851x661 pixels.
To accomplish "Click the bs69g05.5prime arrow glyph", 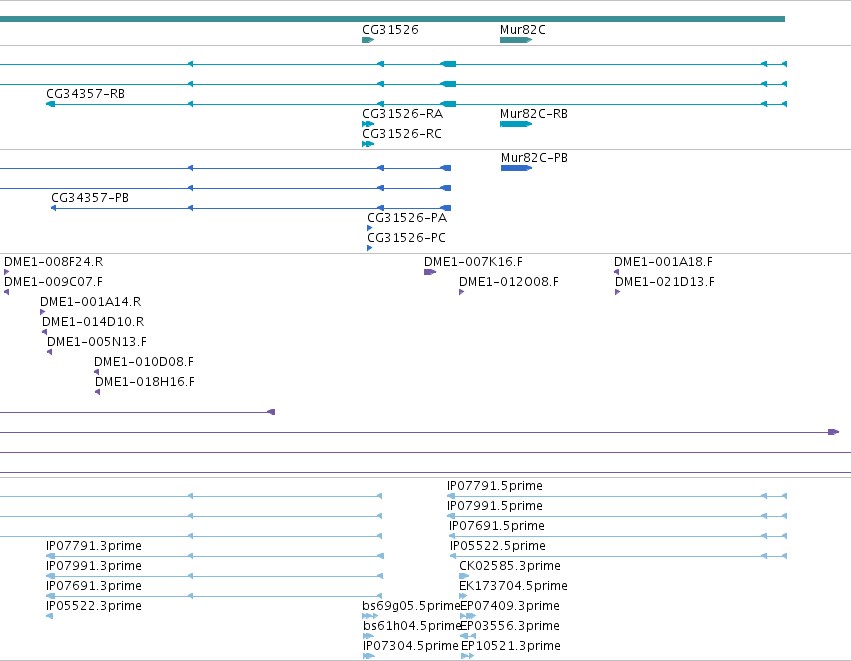I will coord(370,616).
